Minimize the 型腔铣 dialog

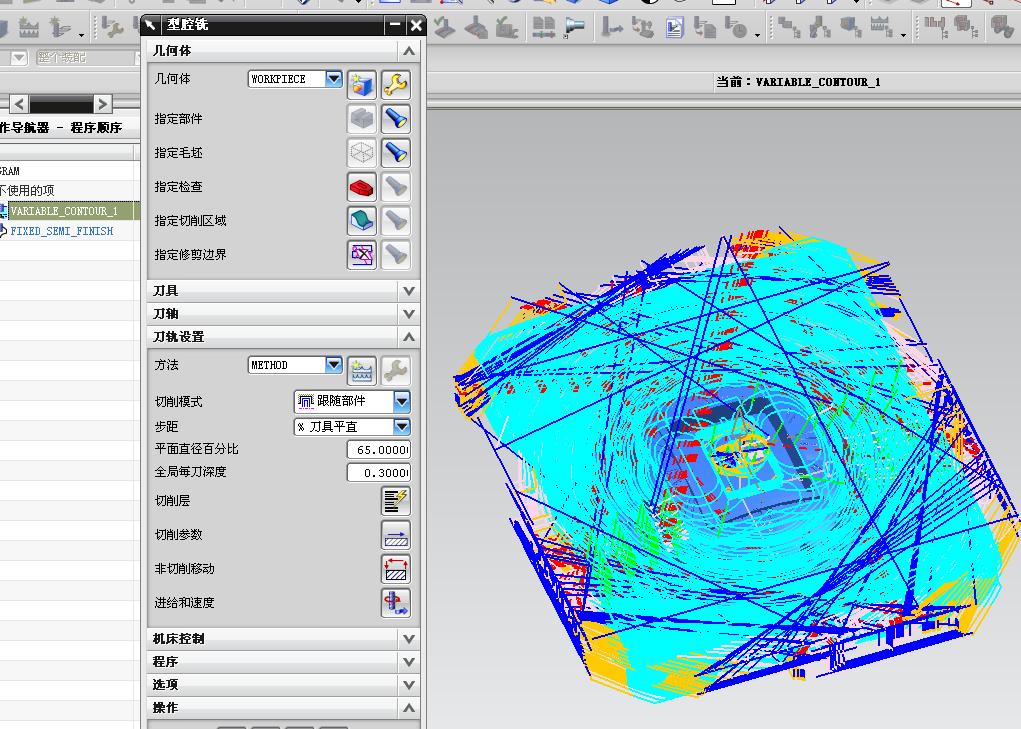click(x=395, y=25)
